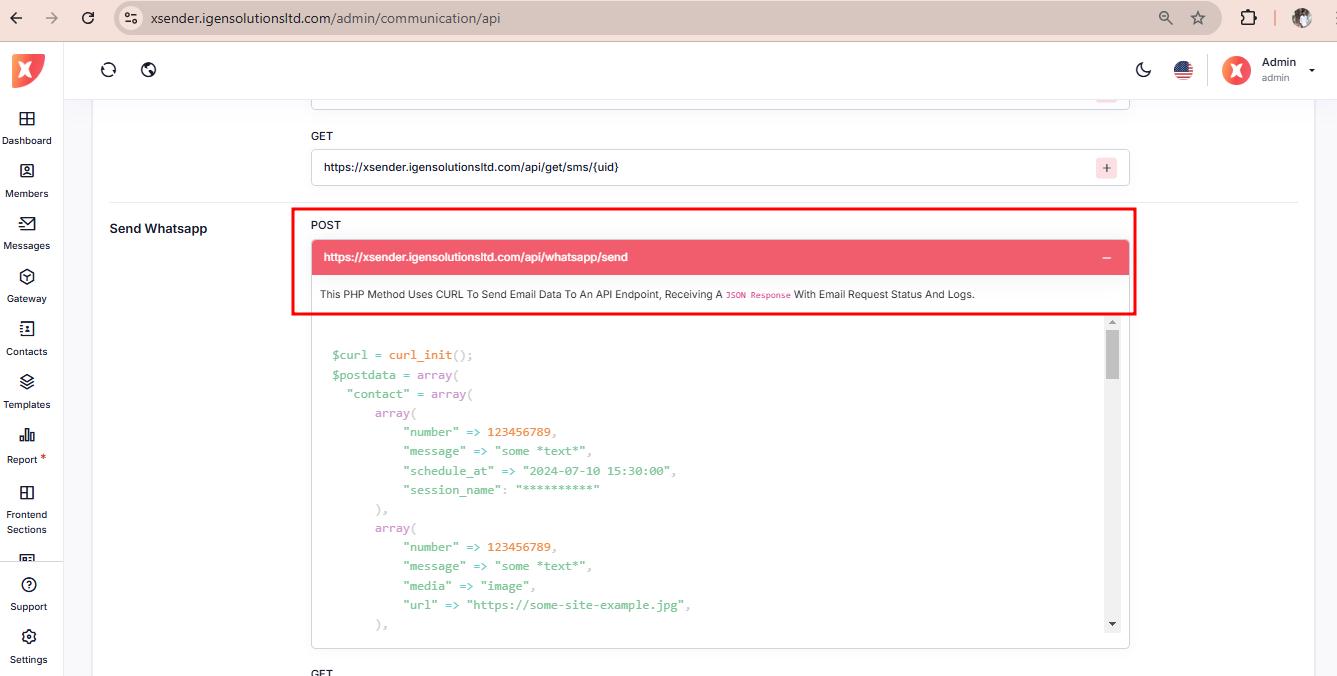Click the globe icon in header
Screen dimensions: 1337x676
pos(149,70)
